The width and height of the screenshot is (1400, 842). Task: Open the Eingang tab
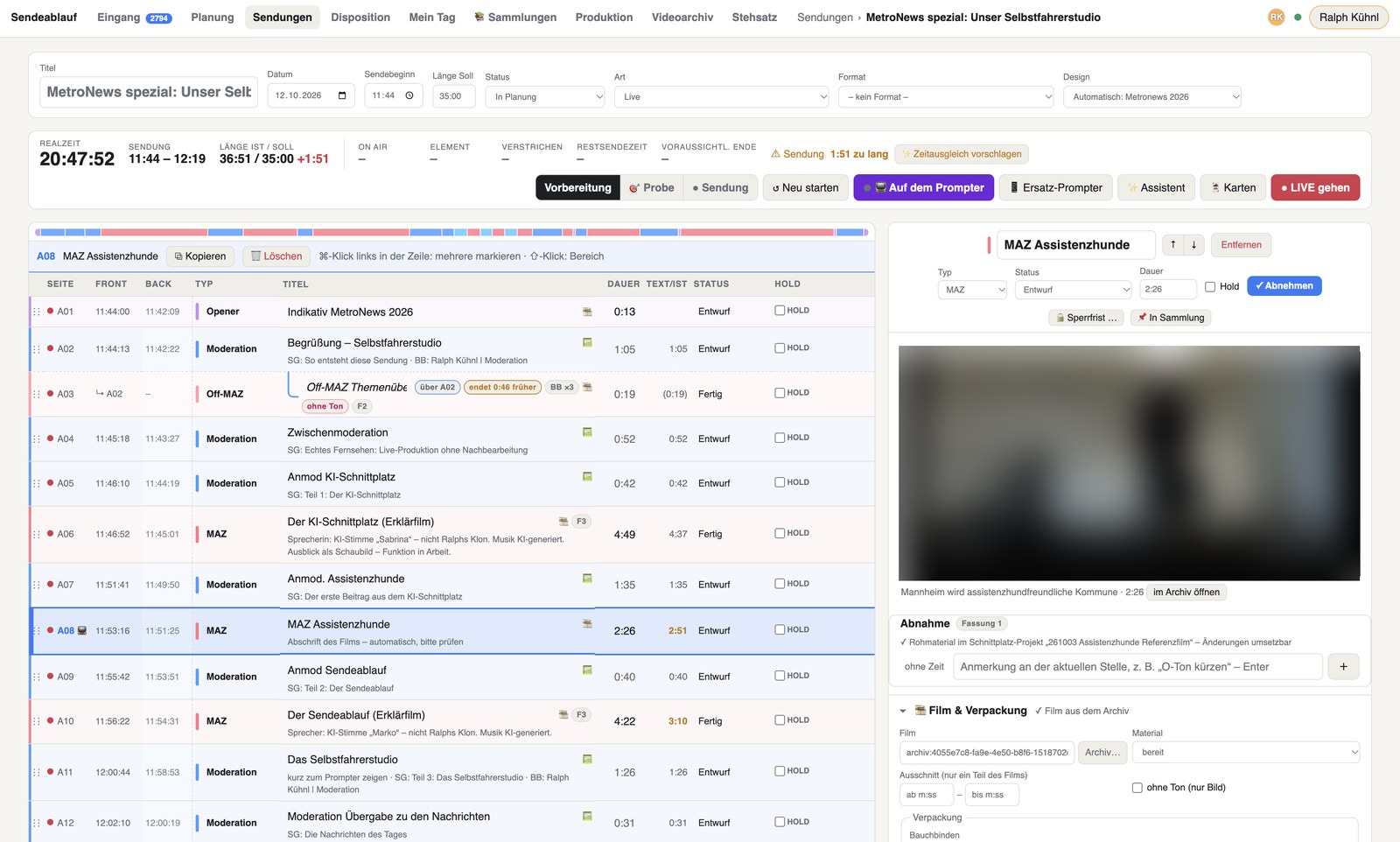click(135, 18)
